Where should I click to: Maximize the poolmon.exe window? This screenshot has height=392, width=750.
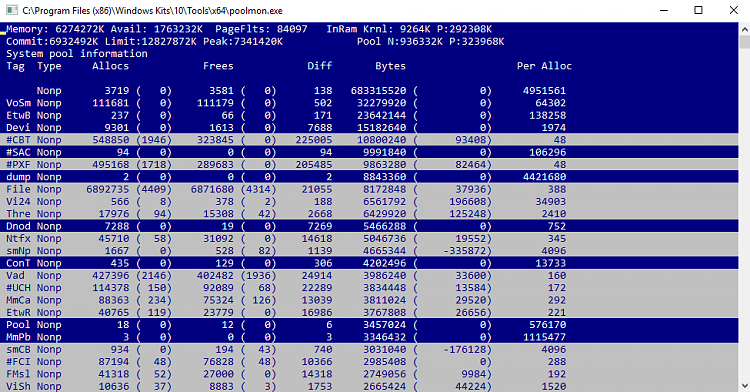pos(698,10)
